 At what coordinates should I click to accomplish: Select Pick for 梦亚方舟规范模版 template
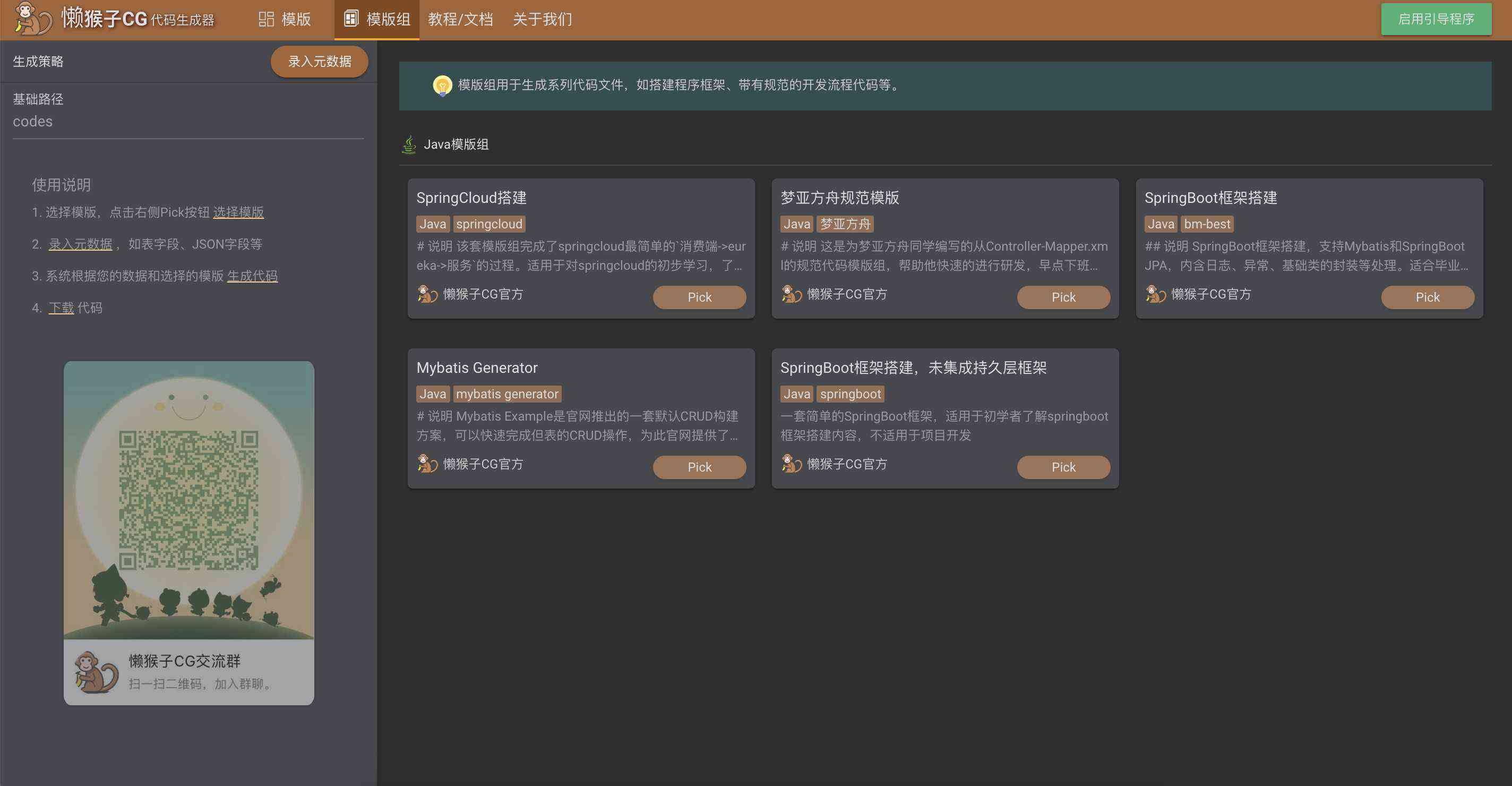point(1063,297)
